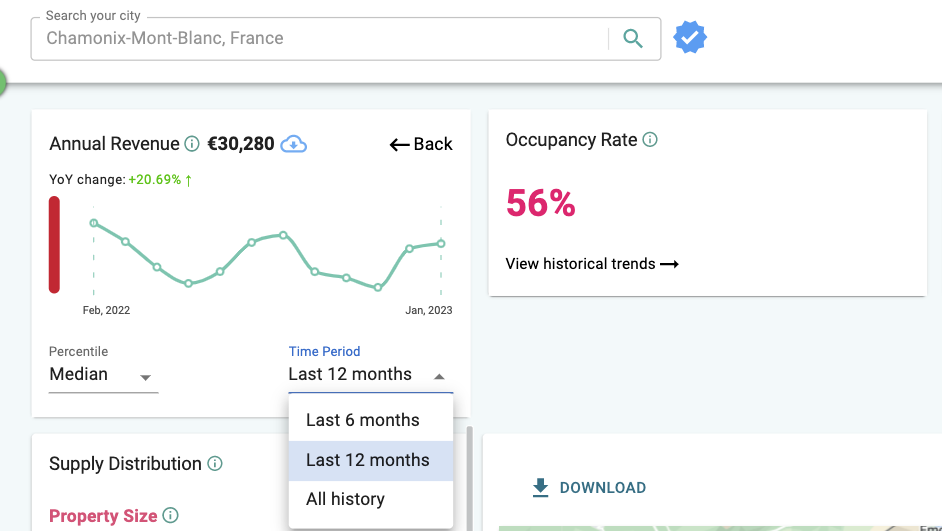Click the city search input field
The width and height of the screenshot is (942, 531).
(320, 39)
